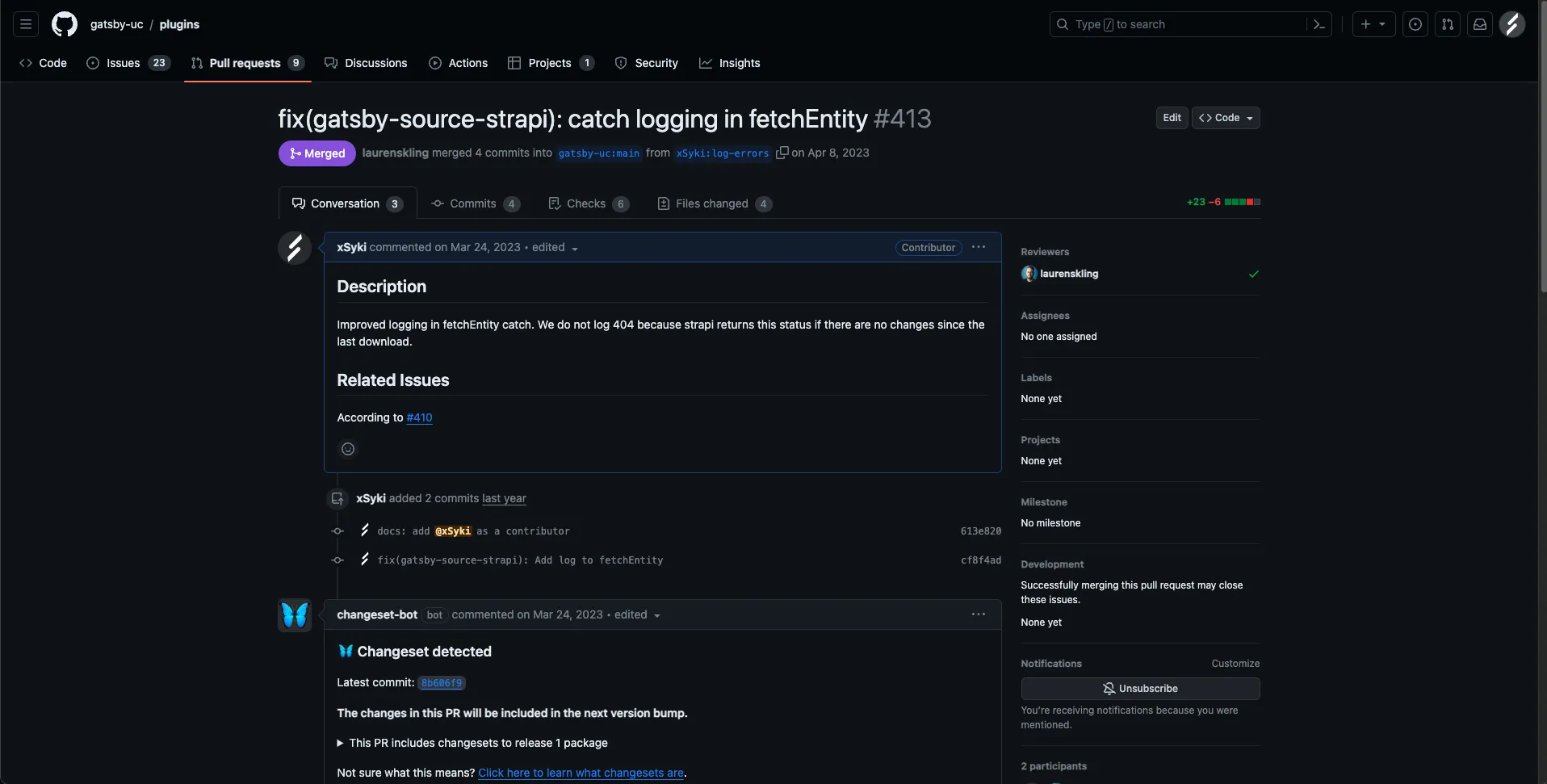Open commit hash 613e820
The width and height of the screenshot is (1547, 784).
980,531
